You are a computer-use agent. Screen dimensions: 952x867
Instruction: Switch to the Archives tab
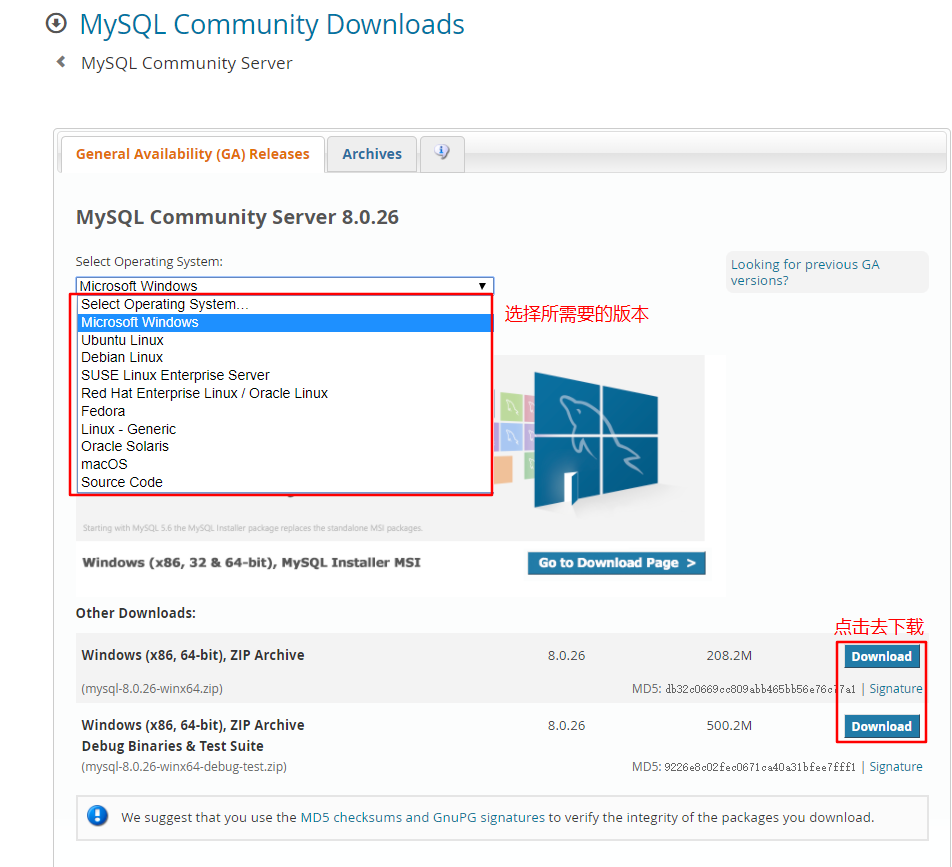[372, 154]
